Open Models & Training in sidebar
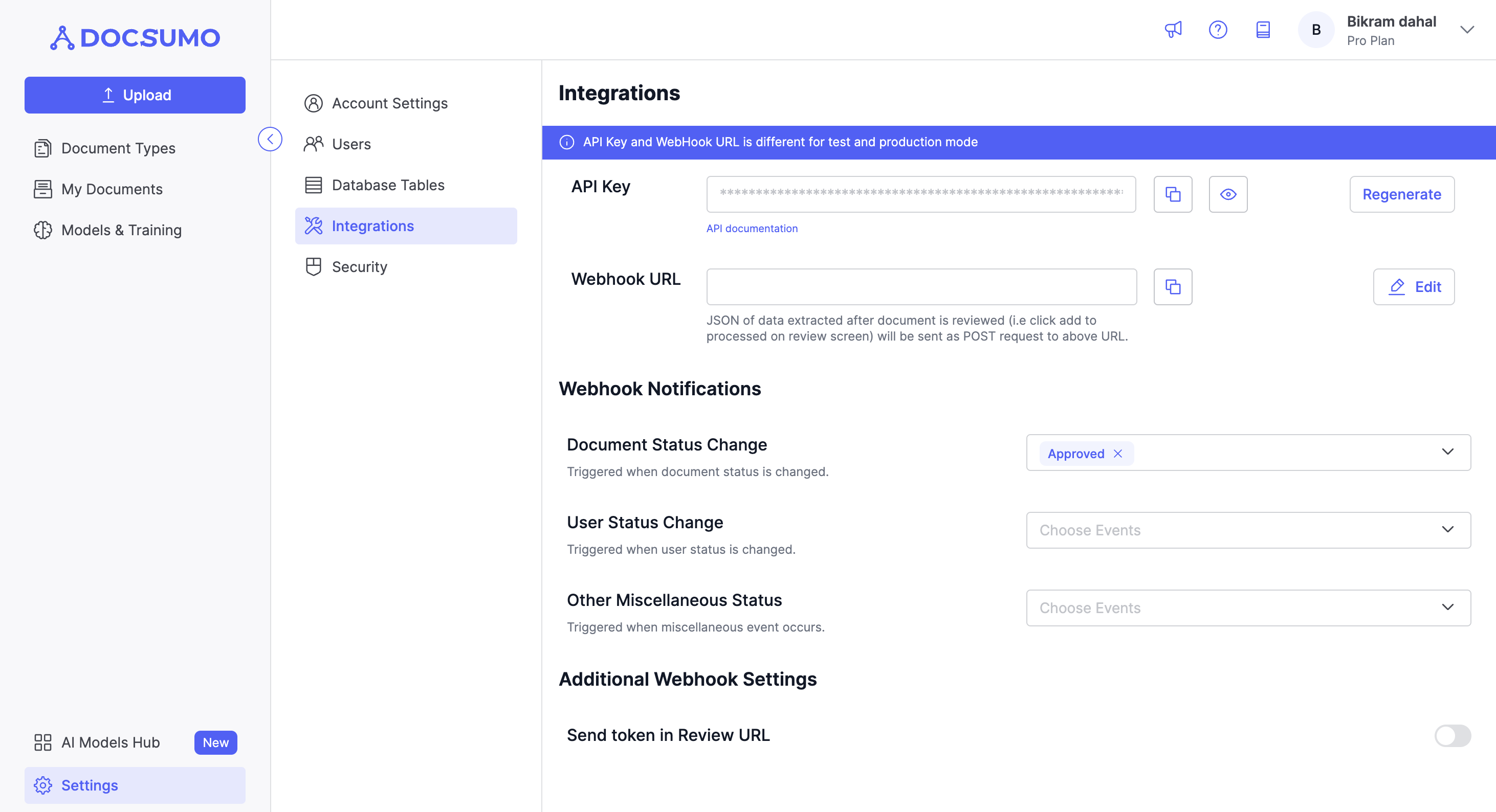Viewport: 1496px width, 812px height. pyautogui.click(x=121, y=230)
